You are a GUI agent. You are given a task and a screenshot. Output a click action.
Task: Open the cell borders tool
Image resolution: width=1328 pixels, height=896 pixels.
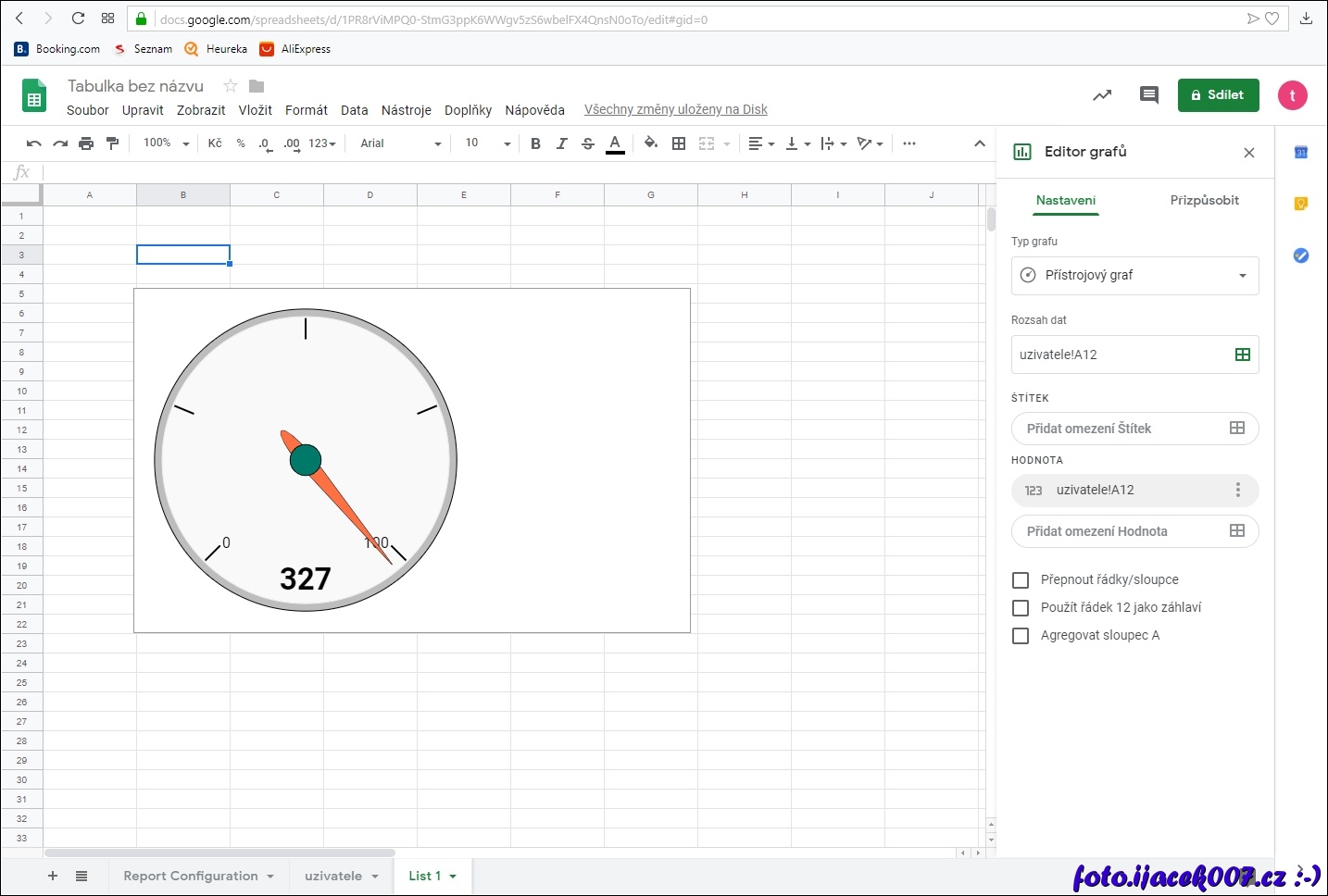tap(679, 143)
